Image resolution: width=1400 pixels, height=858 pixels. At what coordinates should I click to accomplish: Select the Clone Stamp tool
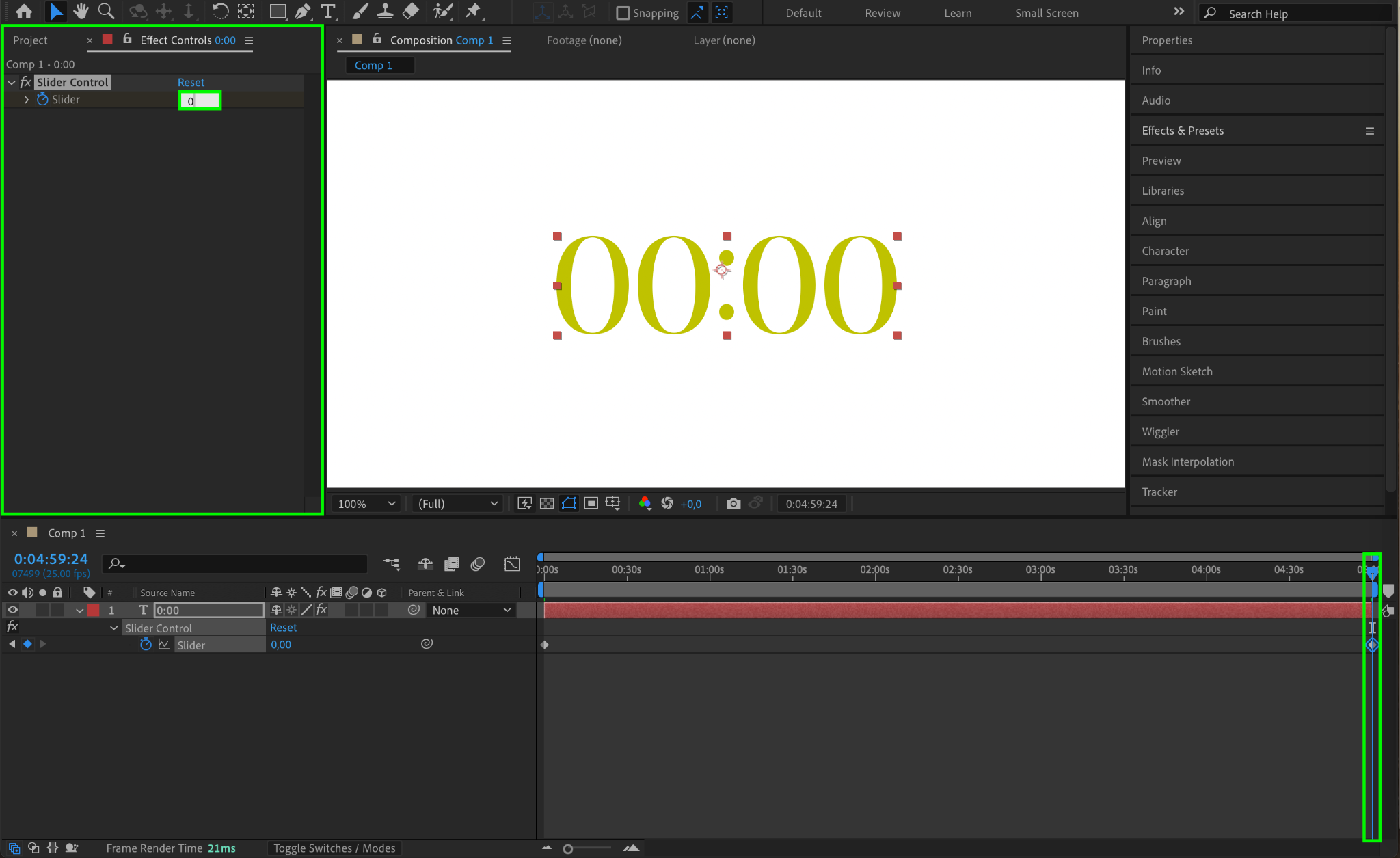[x=385, y=12]
